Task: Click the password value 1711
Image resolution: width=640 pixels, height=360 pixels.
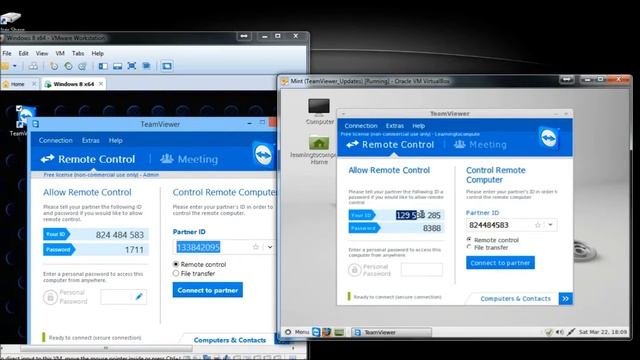Action: pyautogui.click(x=134, y=250)
